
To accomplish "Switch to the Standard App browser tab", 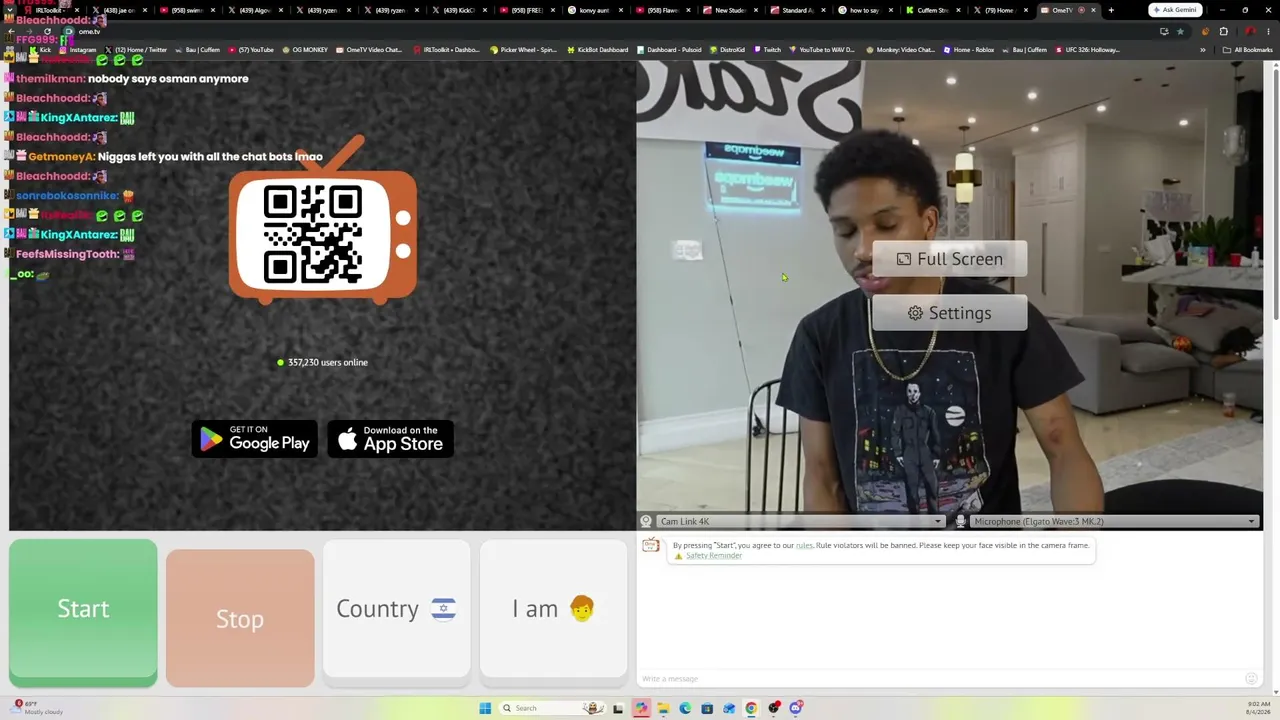I will [796, 10].
